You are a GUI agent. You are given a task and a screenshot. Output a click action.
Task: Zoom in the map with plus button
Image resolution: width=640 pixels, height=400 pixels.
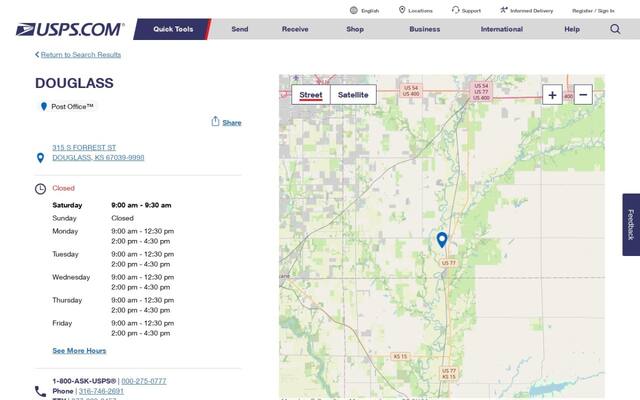(552, 95)
